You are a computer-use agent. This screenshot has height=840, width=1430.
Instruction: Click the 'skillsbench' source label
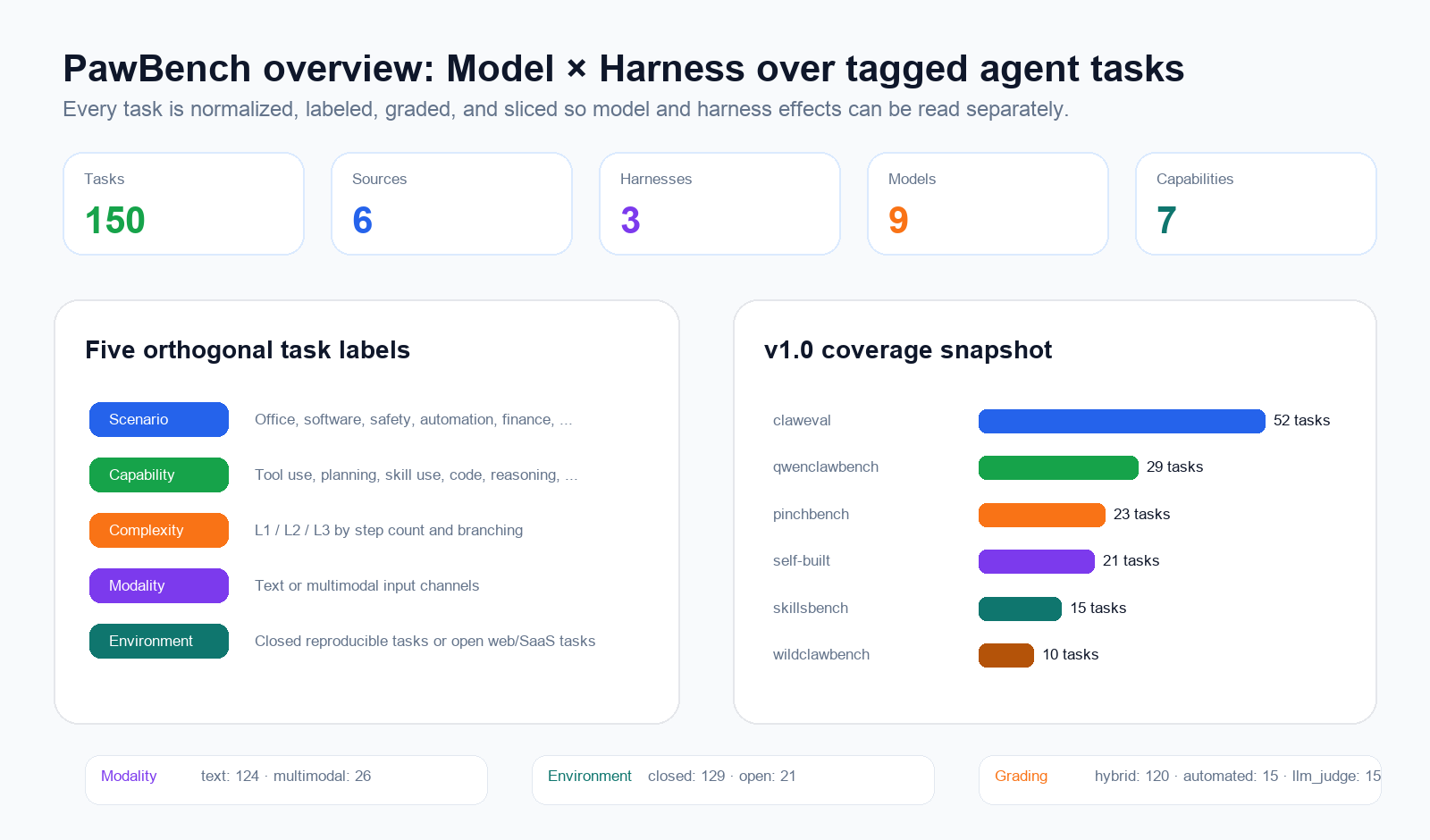pos(811,608)
